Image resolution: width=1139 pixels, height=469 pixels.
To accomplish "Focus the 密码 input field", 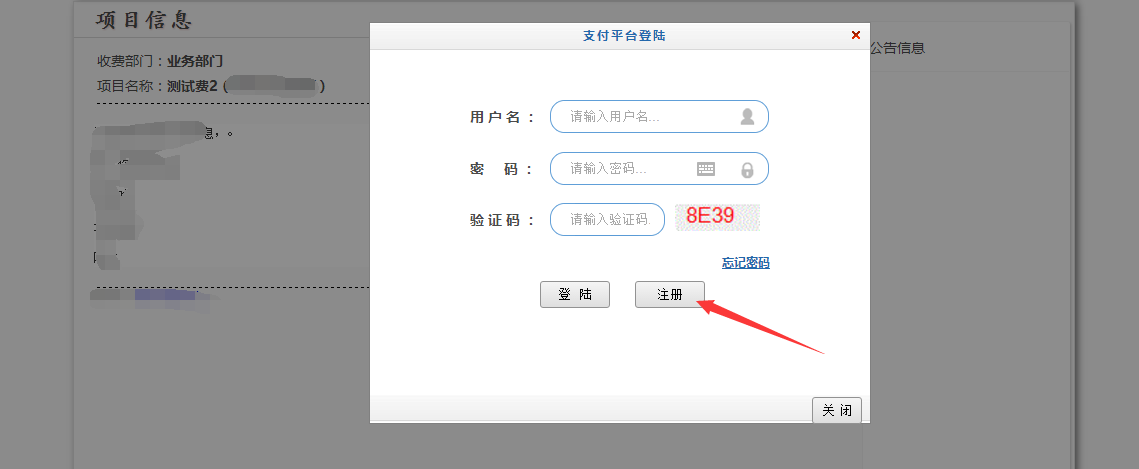I will [625, 169].
